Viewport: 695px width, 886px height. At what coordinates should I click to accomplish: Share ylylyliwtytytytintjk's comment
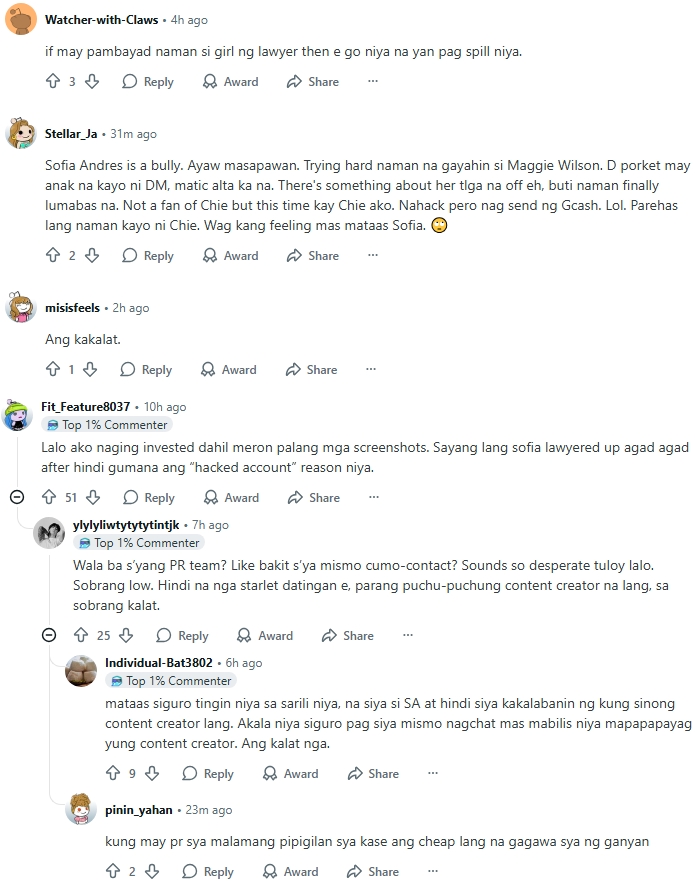click(348, 636)
